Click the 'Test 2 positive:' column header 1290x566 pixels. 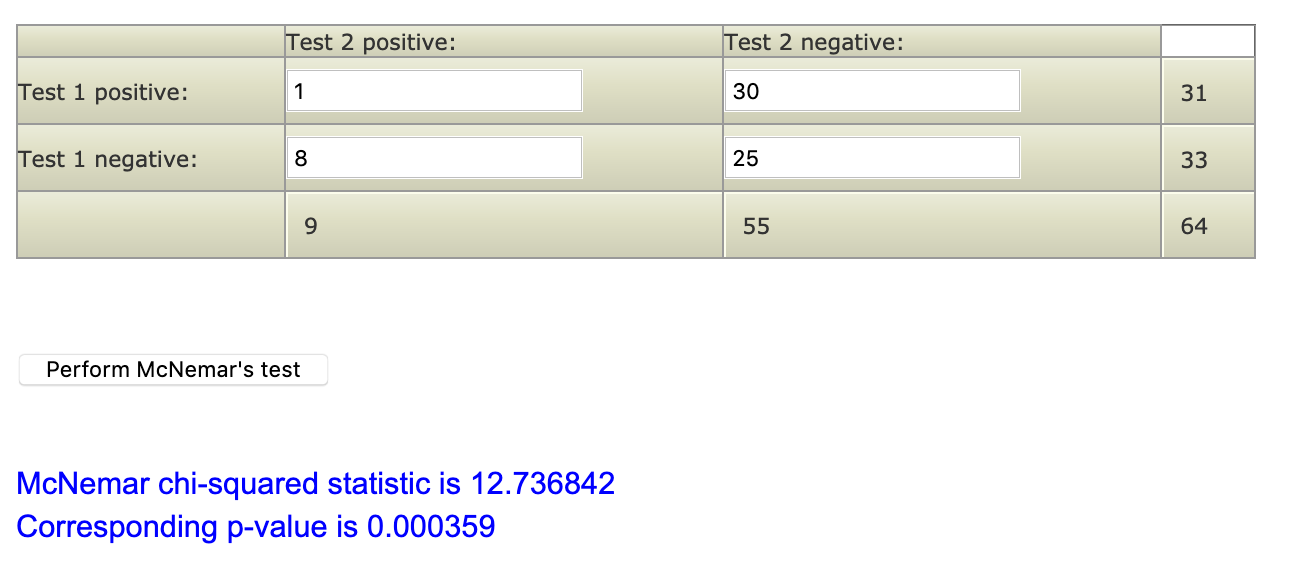(371, 42)
